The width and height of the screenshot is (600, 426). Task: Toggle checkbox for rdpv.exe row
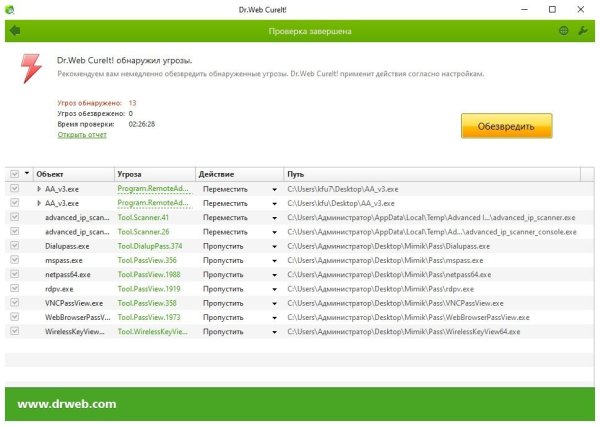(x=15, y=288)
